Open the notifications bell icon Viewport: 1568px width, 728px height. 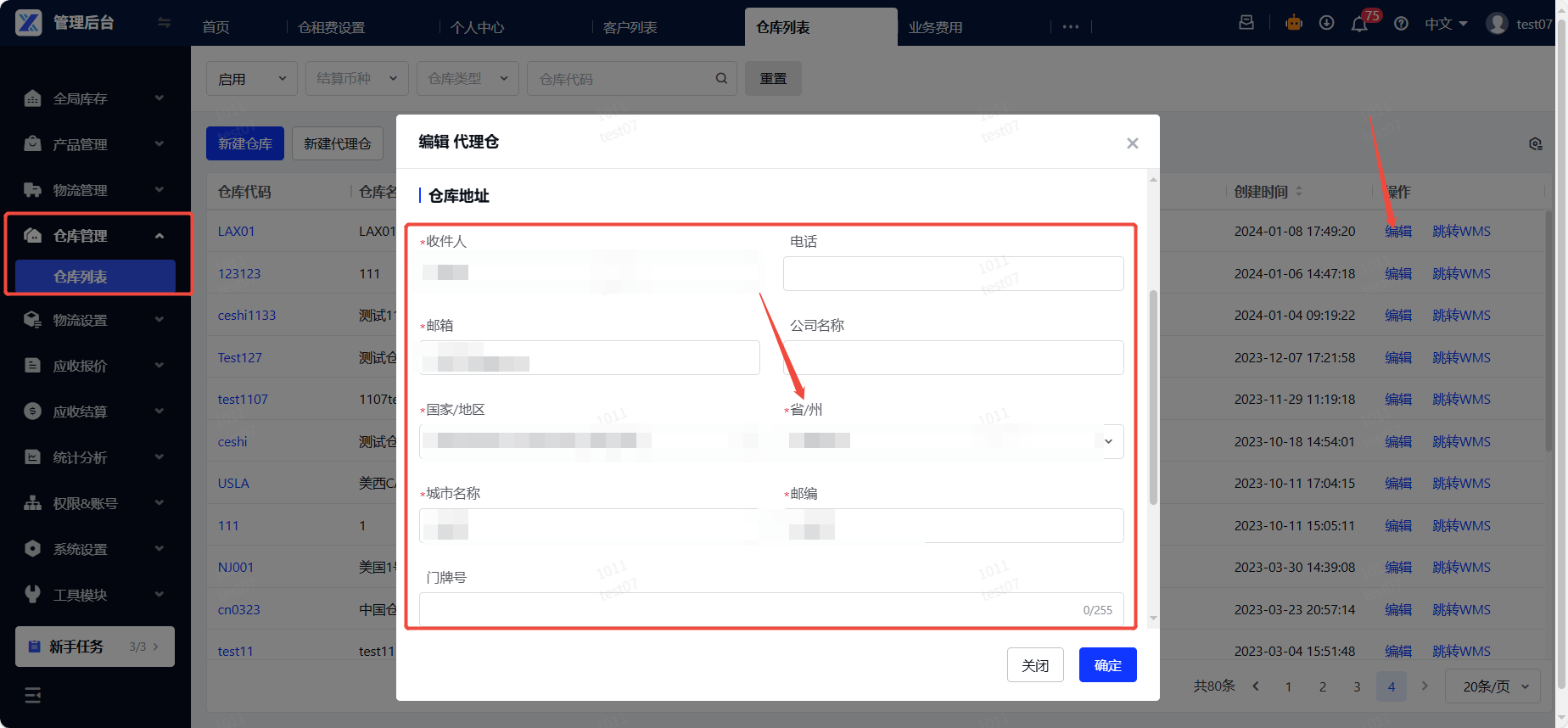tap(1359, 24)
